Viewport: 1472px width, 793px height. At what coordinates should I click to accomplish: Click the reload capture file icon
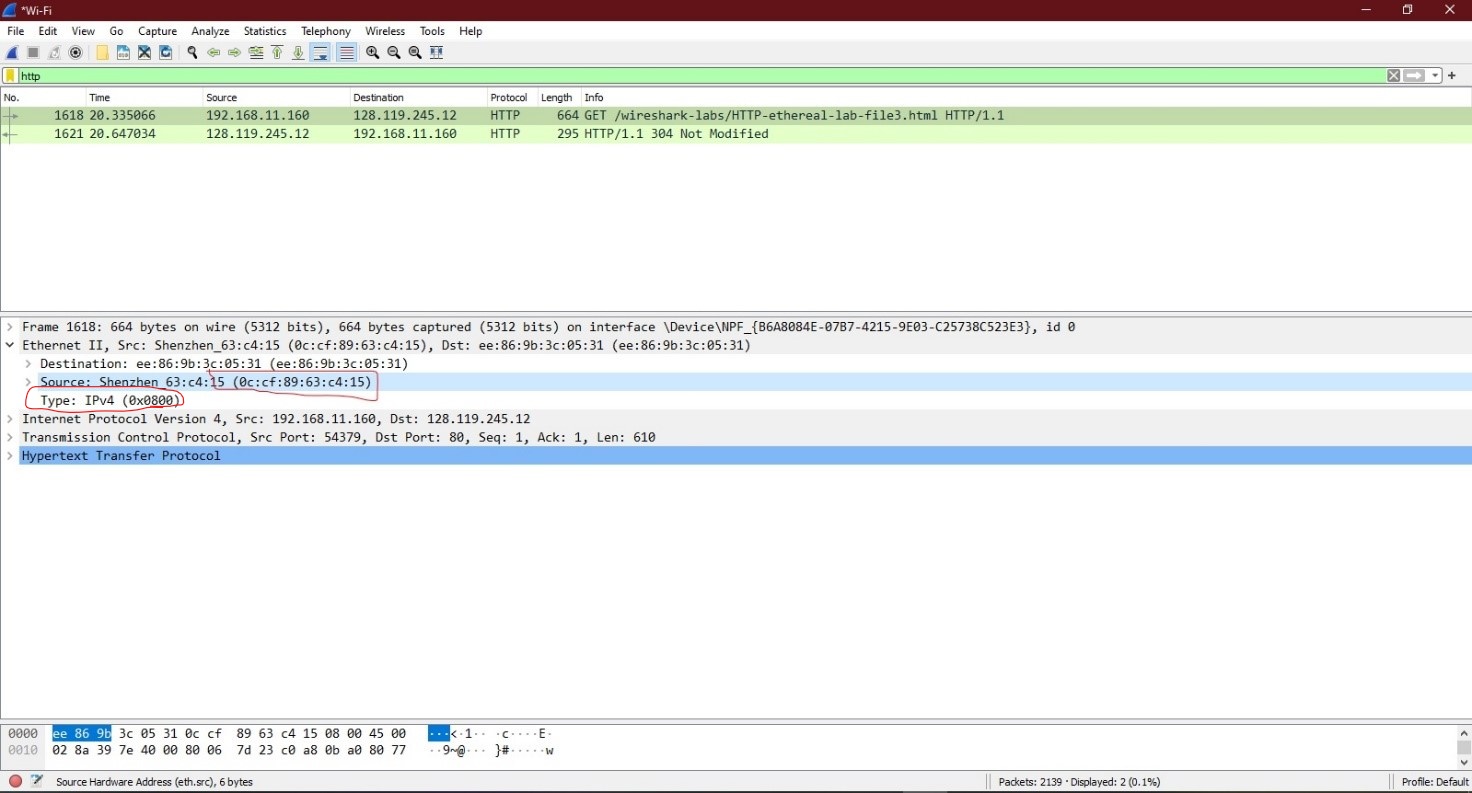point(166,53)
